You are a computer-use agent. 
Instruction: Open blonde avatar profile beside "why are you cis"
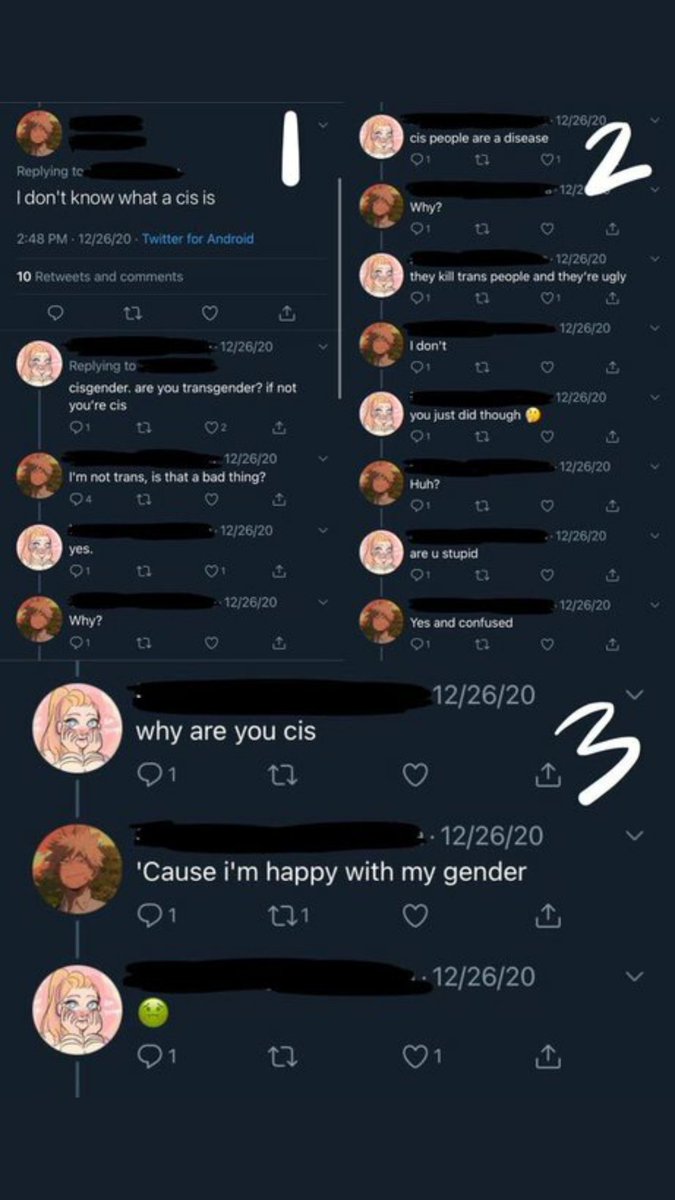[77, 728]
